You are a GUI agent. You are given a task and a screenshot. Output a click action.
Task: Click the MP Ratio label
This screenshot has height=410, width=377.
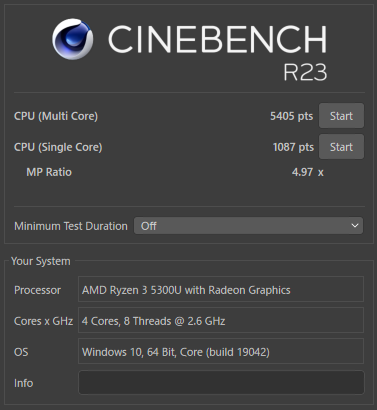click(49, 172)
